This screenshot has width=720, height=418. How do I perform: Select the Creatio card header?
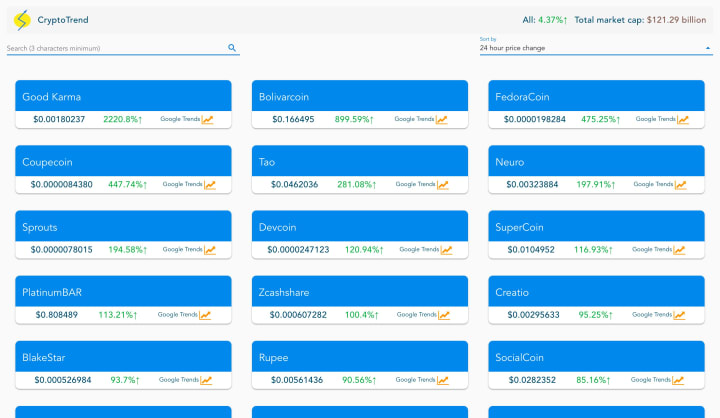pyautogui.click(x=596, y=292)
